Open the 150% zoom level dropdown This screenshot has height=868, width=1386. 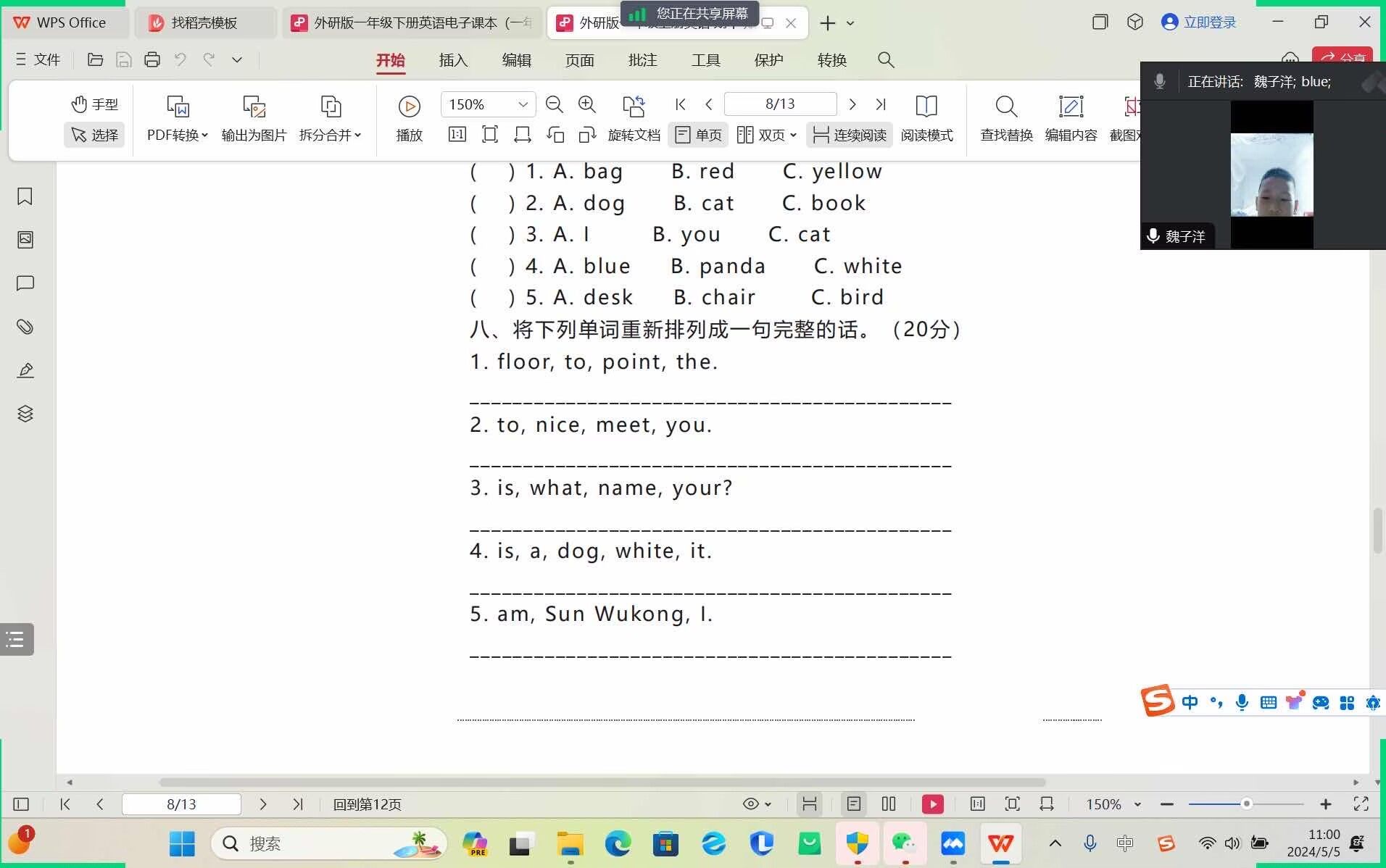[523, 104]
